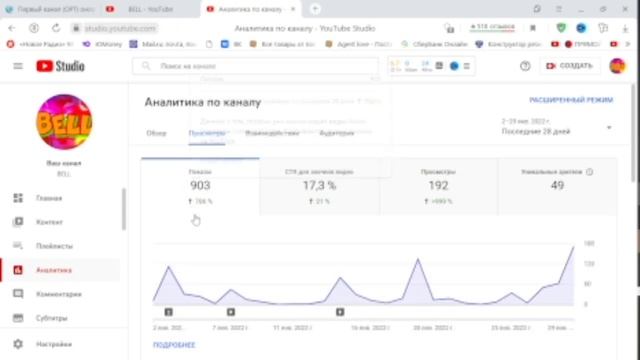Click the bookmark icon in the address bar
Image resolution: width=640 pixels, height=360 pixels.
[x=533, y=28]
